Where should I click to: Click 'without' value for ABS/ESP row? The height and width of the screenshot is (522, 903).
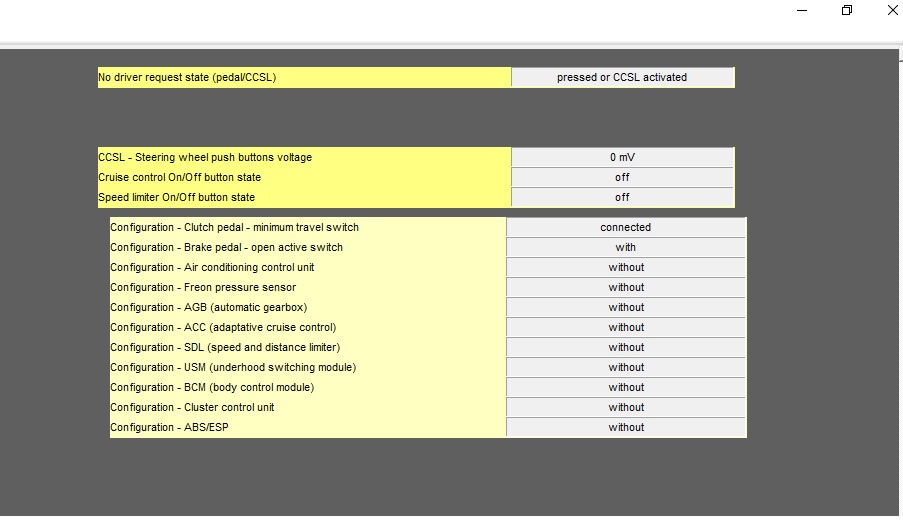click(626, 427)
